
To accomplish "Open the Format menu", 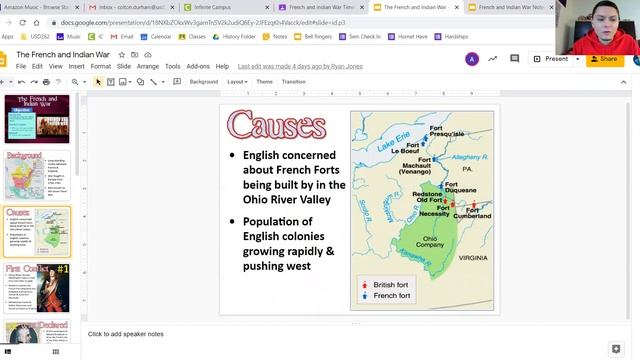I will click(100, 66).
